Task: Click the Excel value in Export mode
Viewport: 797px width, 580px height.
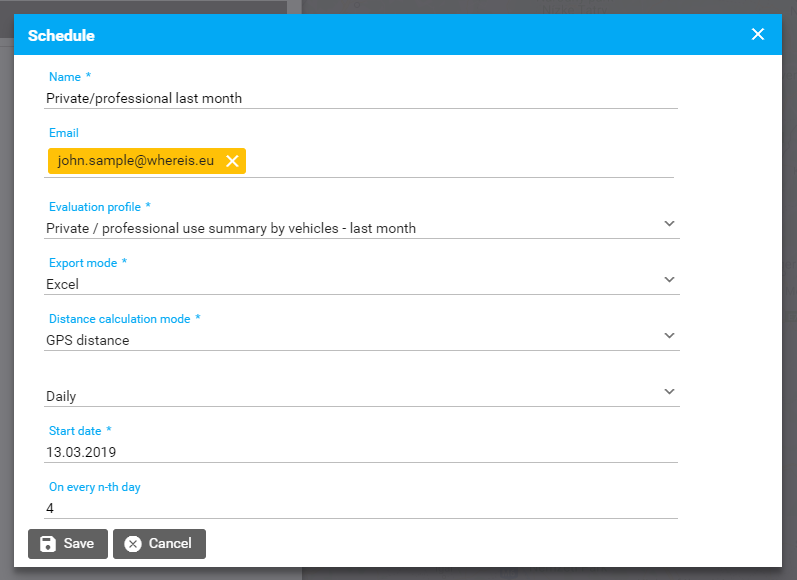Action: pos(63,284)
